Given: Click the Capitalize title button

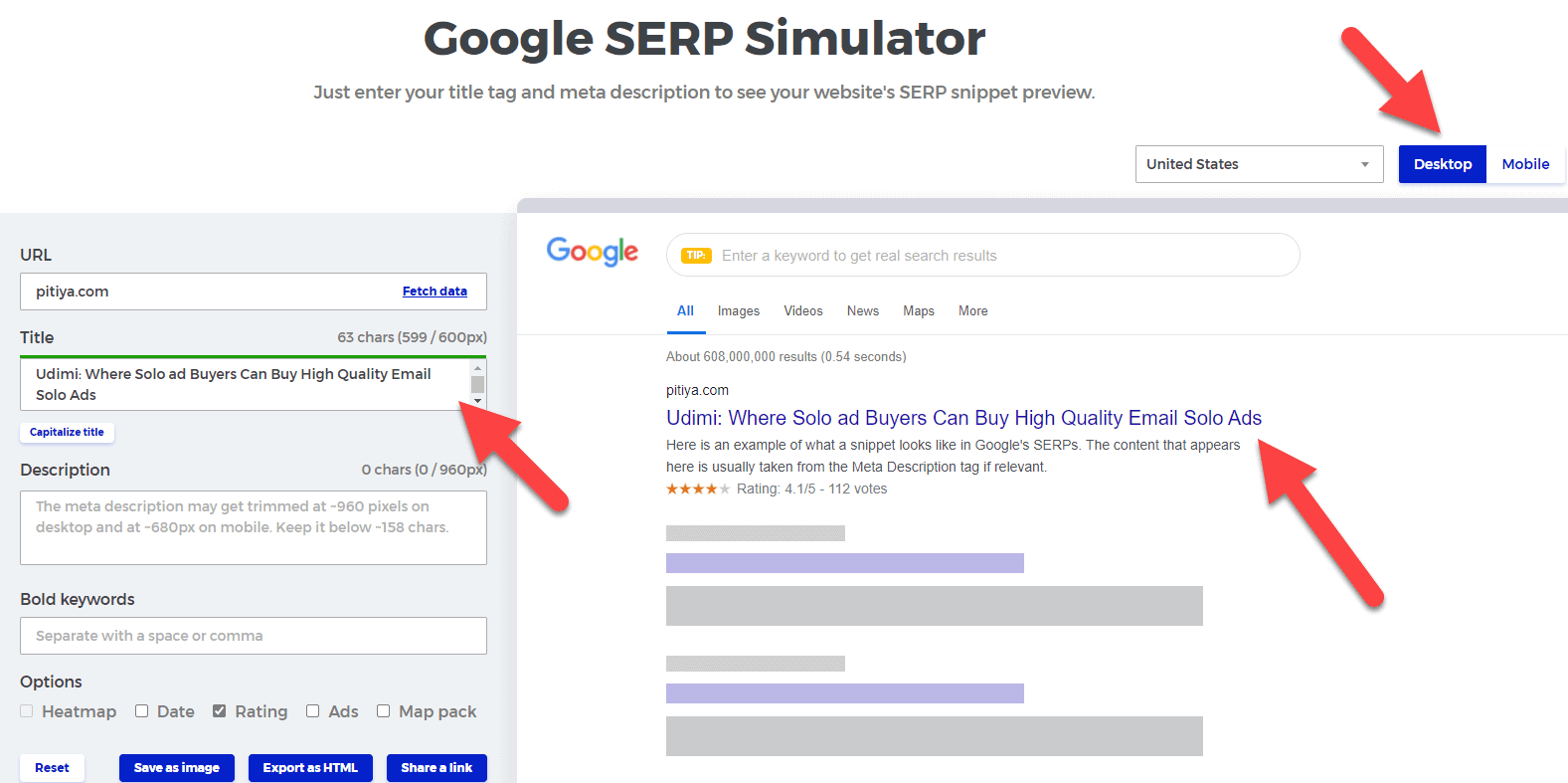Looking at the screenshot, I should 67,432.
